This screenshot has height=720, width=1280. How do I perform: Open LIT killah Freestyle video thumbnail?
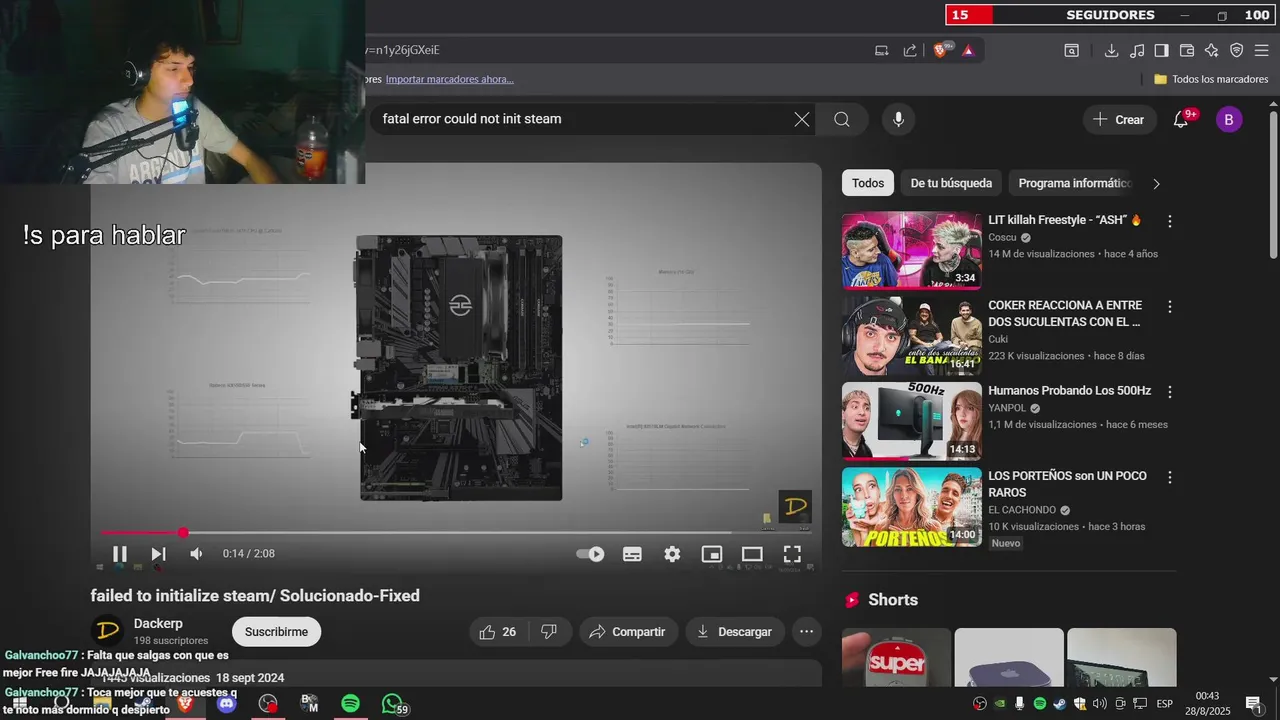click(911, 250)
